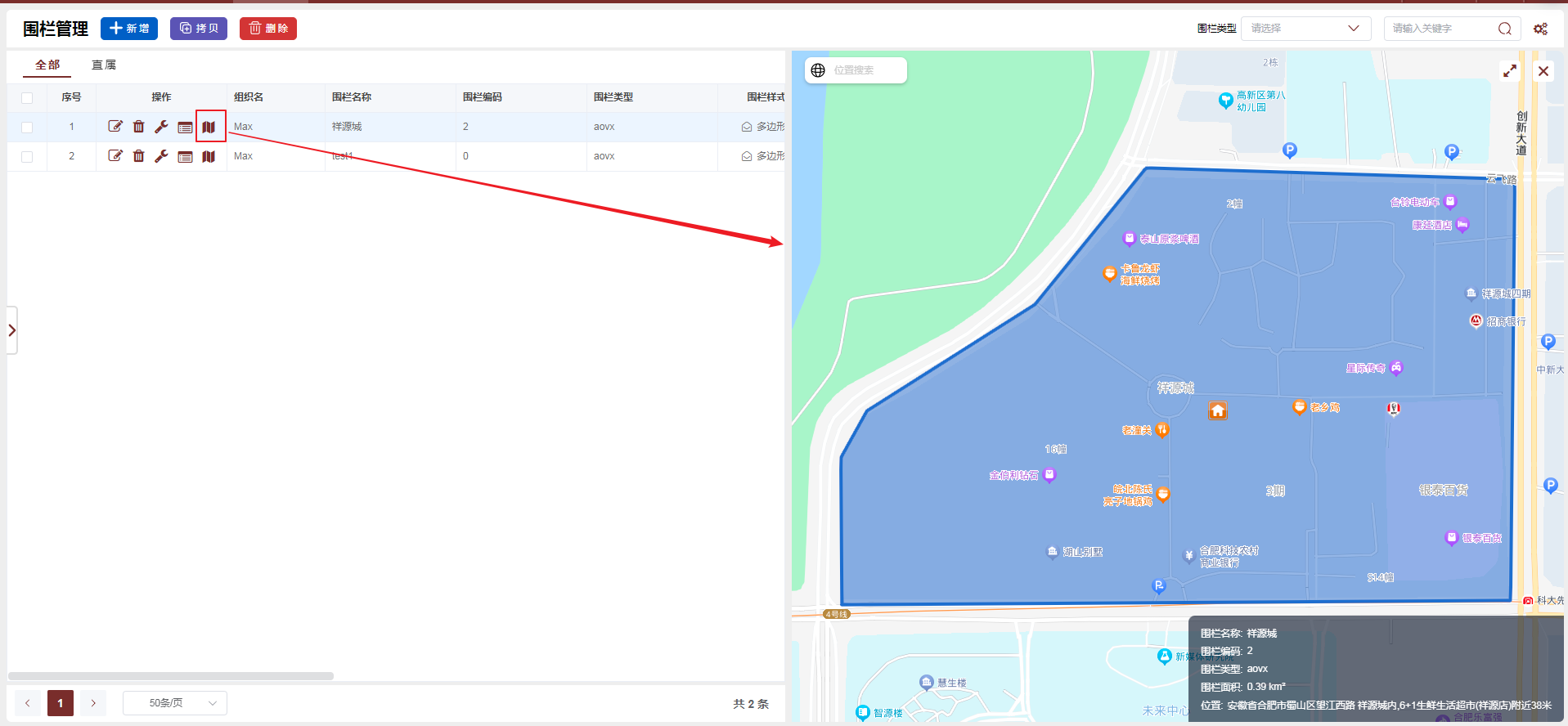Expand the left side panel arrow
The image size is (1568, 726).
point(12,330)
